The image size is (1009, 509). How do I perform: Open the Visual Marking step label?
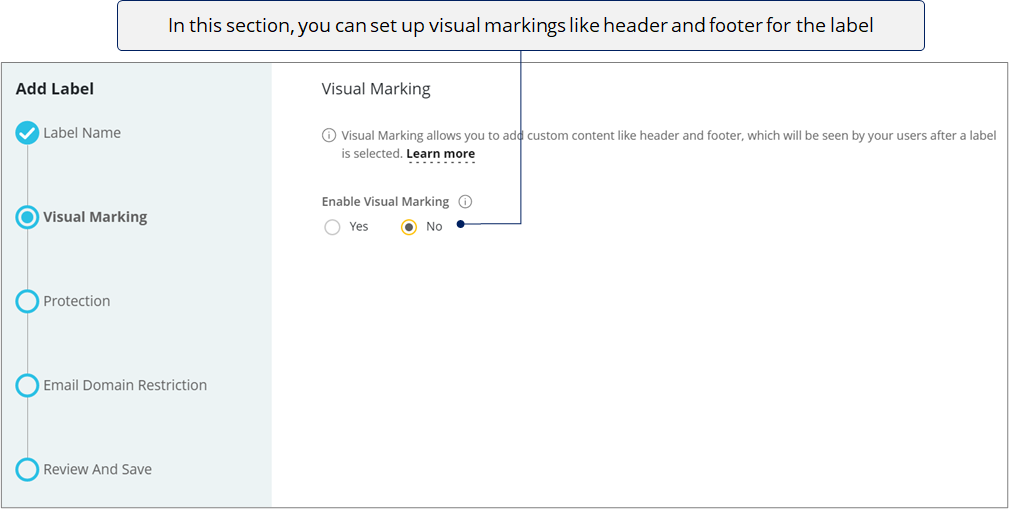pyautogui.click(x=95, y=217)
